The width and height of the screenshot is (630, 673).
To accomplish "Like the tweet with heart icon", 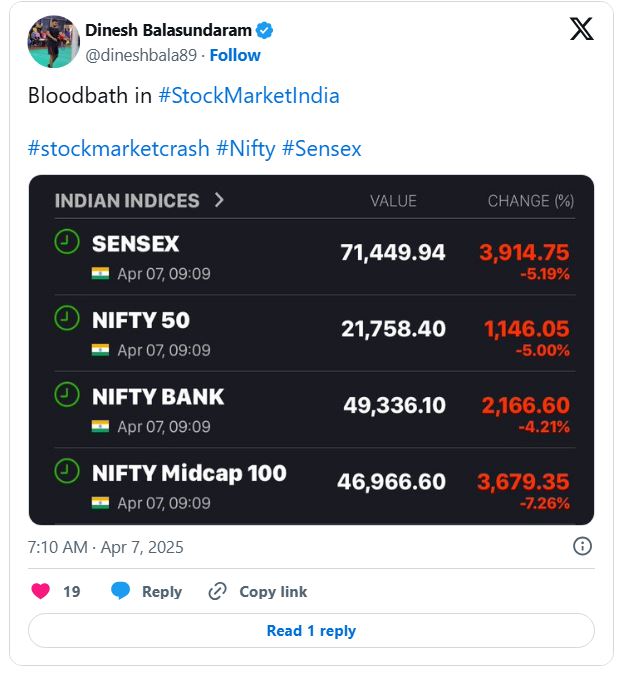I will 41,591.
